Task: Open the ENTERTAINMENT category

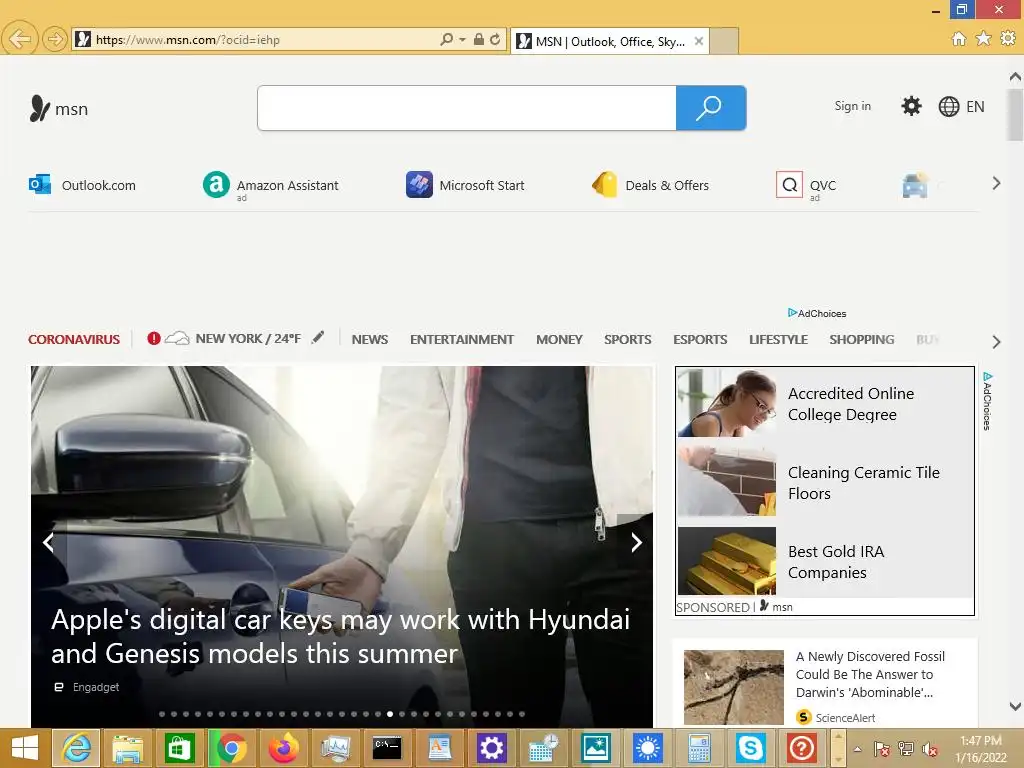Action: (x=462, y=340)
